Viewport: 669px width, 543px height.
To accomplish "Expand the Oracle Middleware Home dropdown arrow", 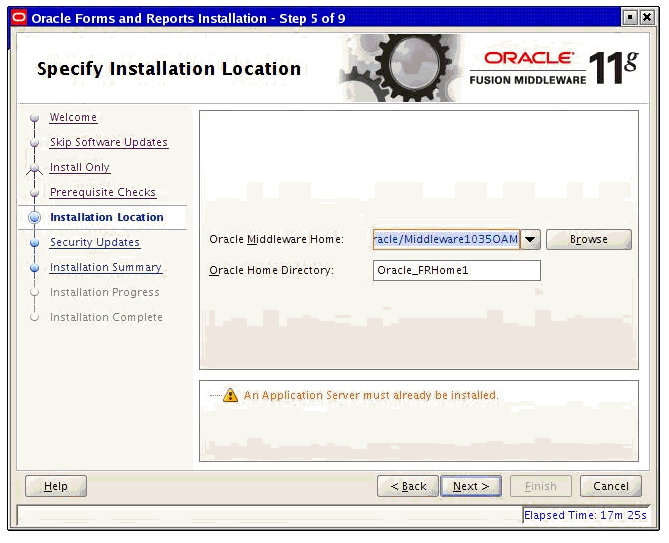I will coord(530,239).
